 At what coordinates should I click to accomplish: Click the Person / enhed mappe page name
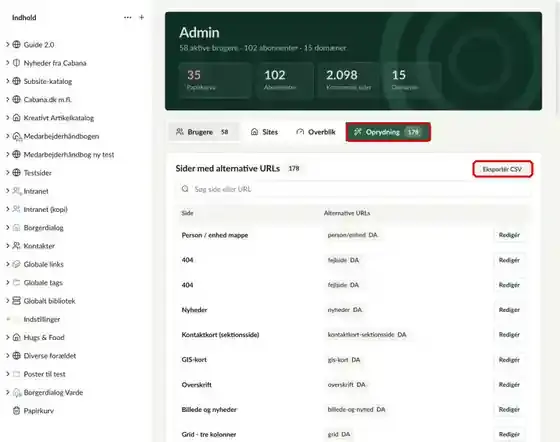click(x=215, y=235)
